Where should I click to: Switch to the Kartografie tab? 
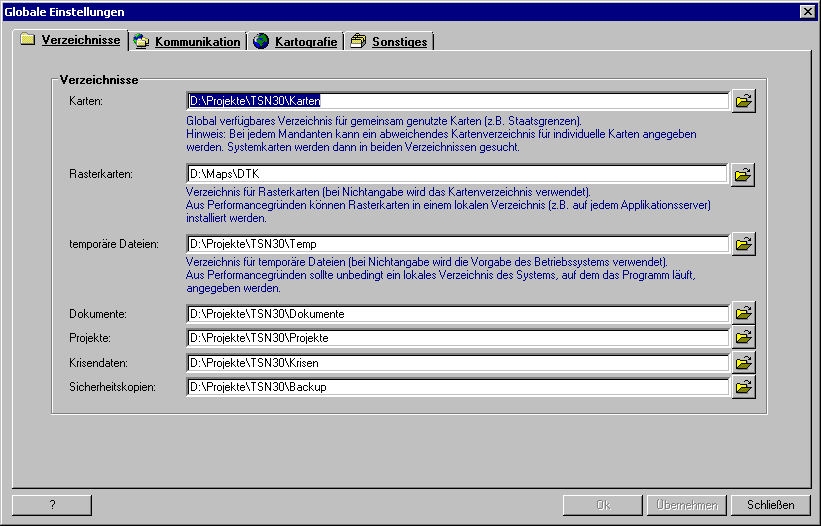[295, 41]
